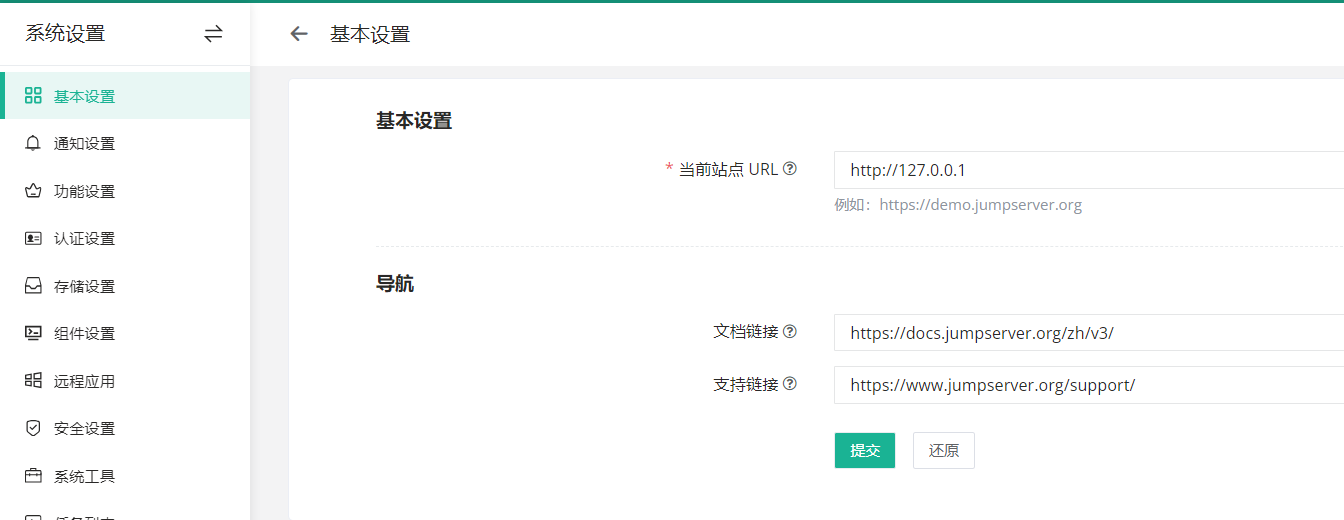
Task: Open 安全设置 in the sidebar menu
Action: tap(125, 428)
